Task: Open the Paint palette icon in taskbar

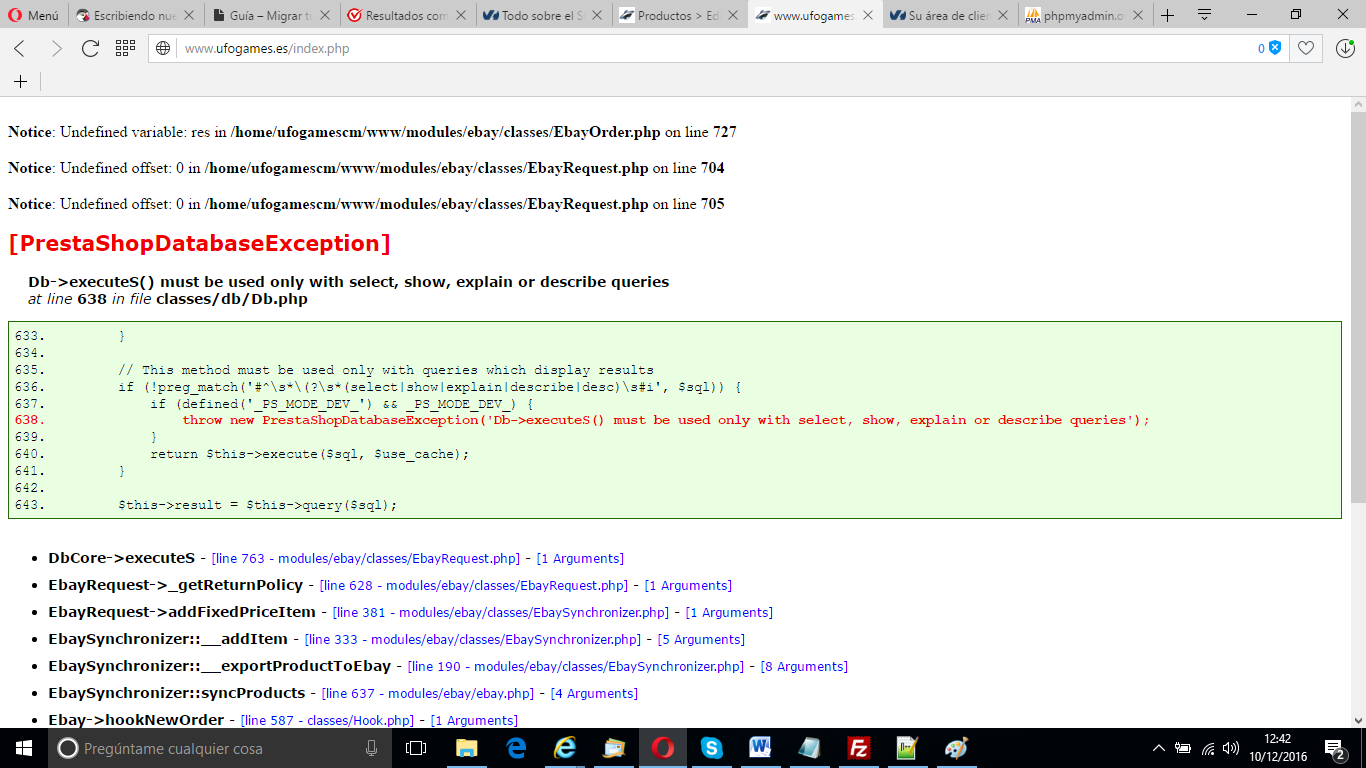Action: [957, 748]
